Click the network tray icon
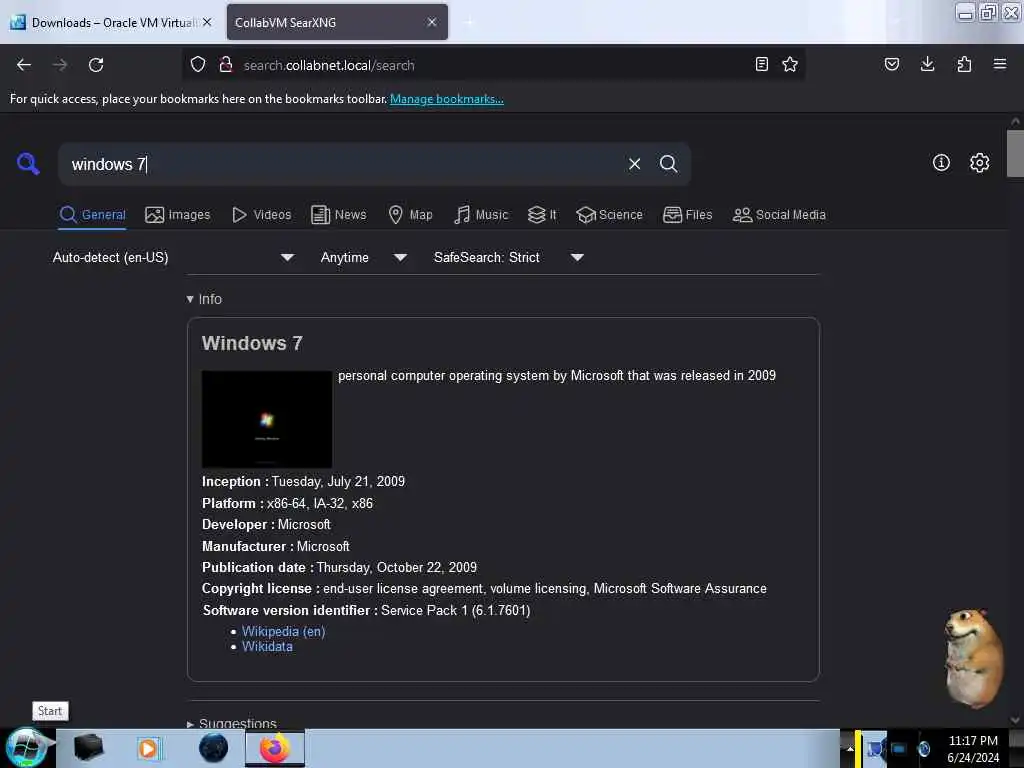Viewport: 1024px width, 768px height. click(899, 748)
